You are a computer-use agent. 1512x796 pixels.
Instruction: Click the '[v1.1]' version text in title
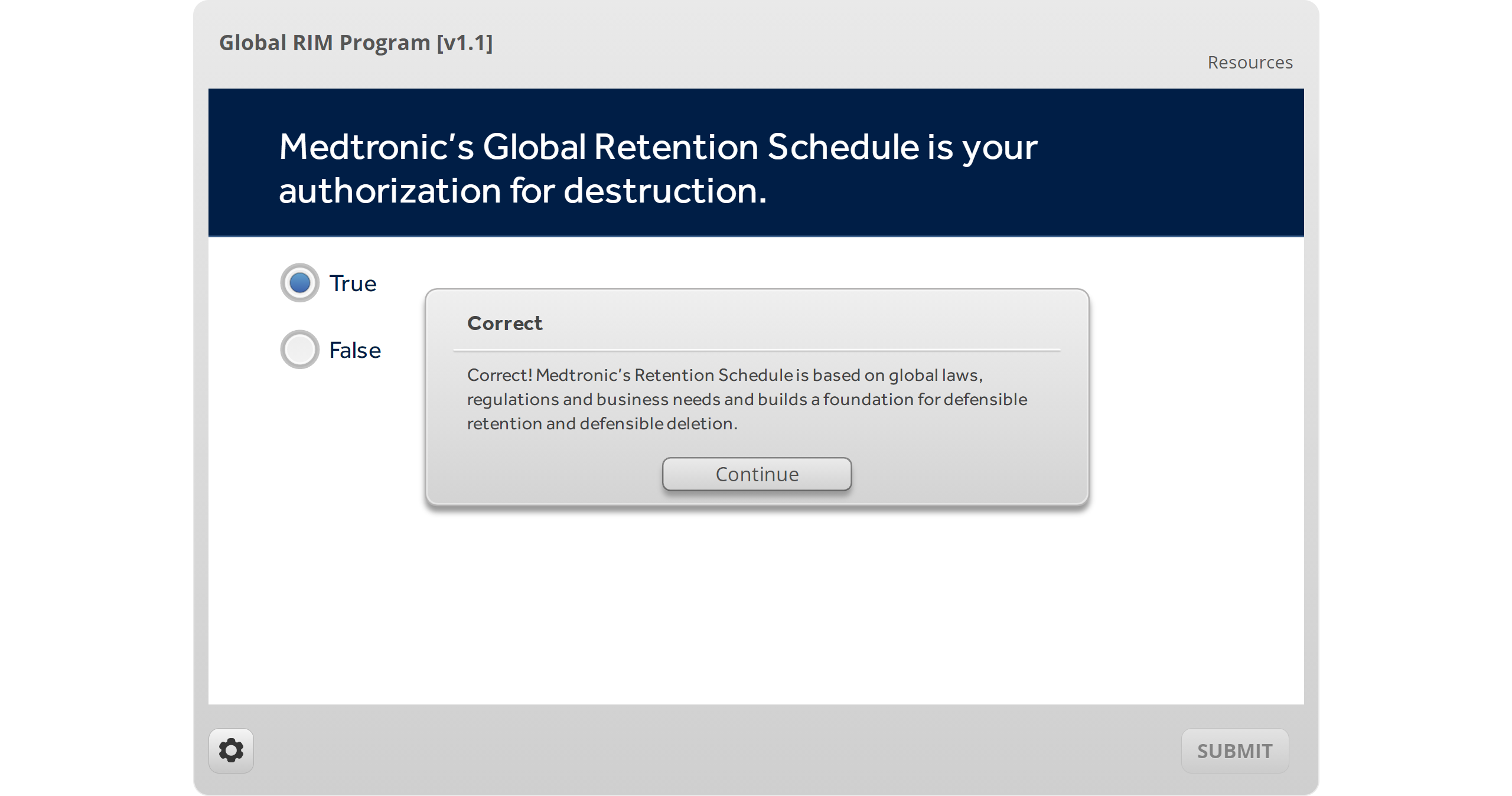(465, 43)
